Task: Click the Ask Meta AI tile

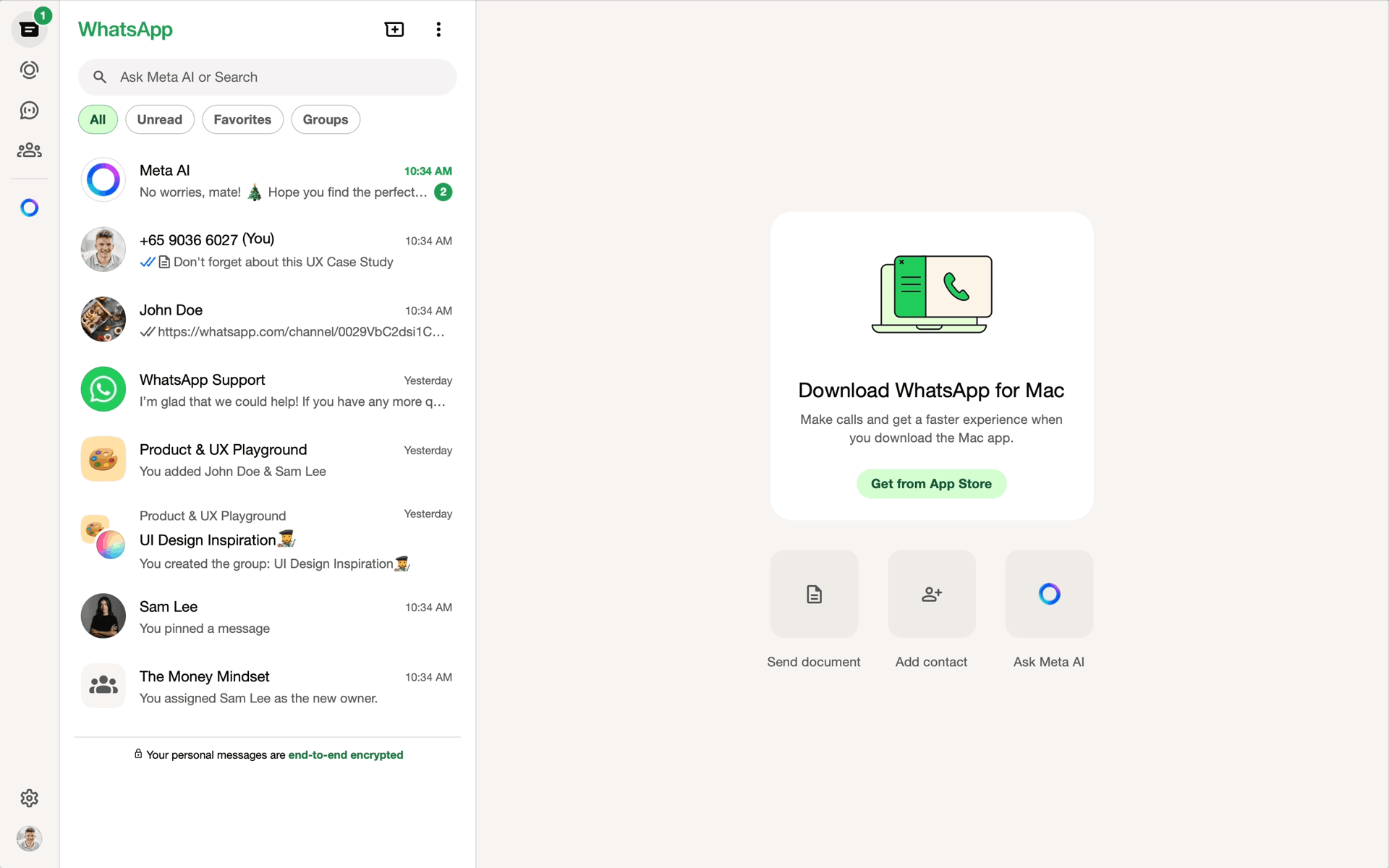Action: click(x=1049, y=594)
